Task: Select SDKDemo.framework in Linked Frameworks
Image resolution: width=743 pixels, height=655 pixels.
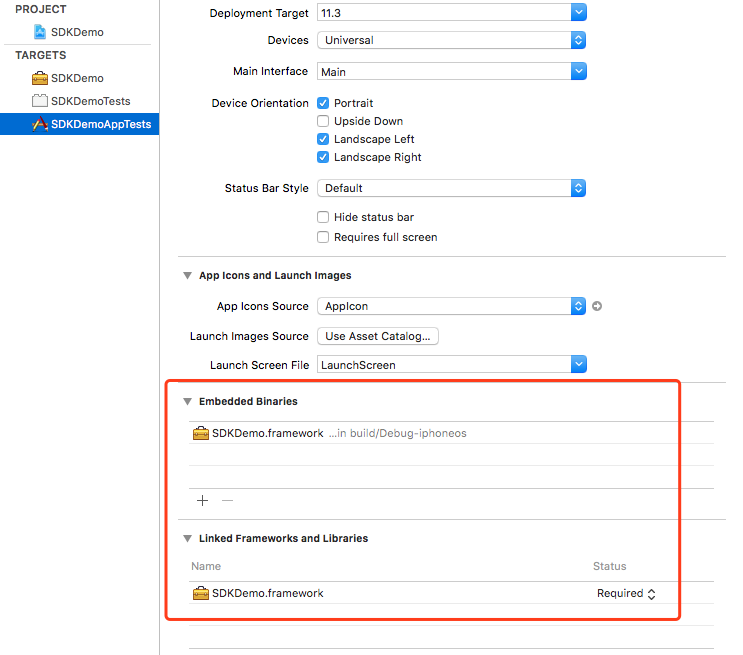Action: [x=451, y=593]
